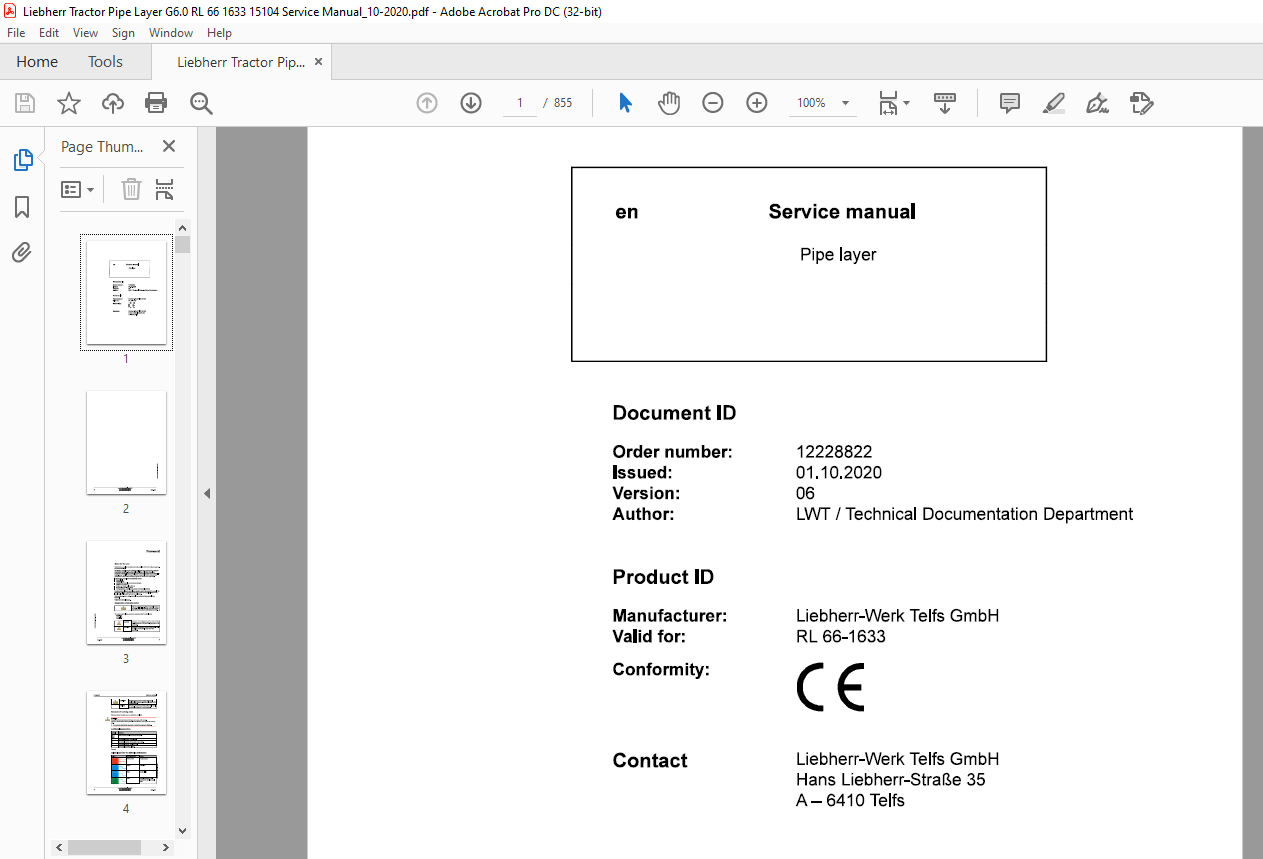Open the sign document pen icon
1263x859 pixels.
pos(1098,103)
